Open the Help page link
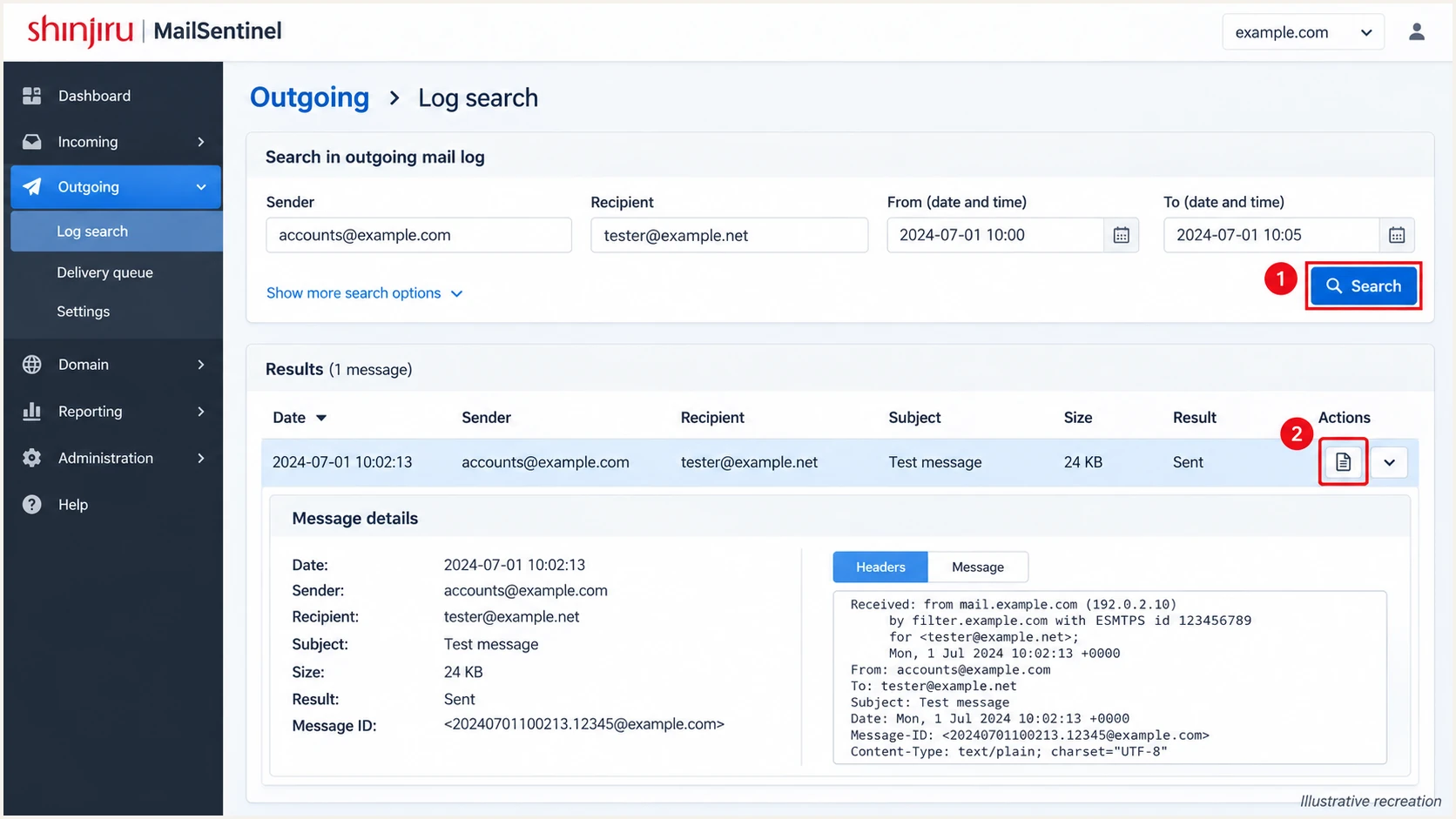This screenshot has width=1456, height=819. click(73, 505)
